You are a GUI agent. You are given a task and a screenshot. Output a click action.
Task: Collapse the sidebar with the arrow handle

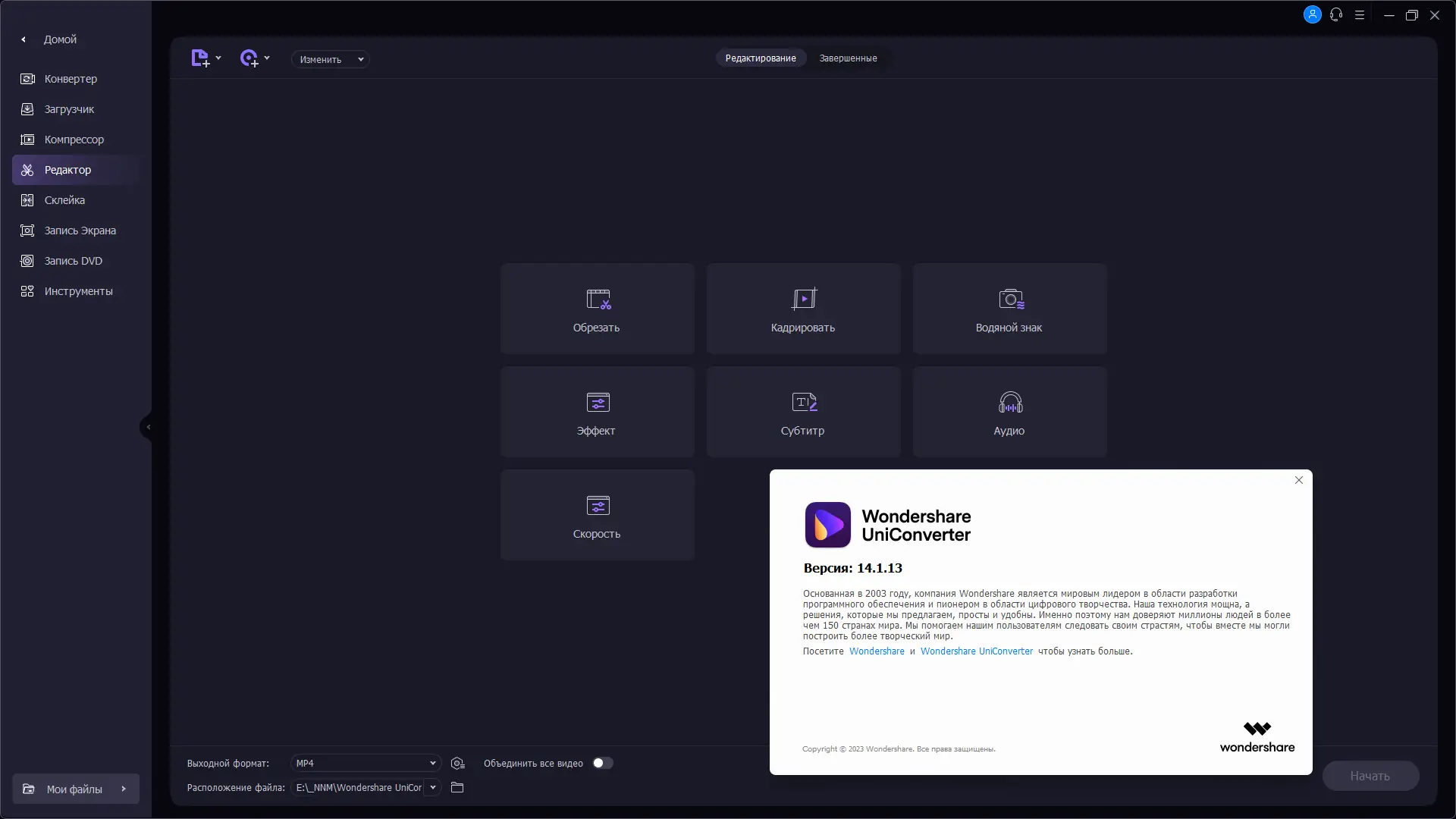pyautogui.click(x=148, y=427)
